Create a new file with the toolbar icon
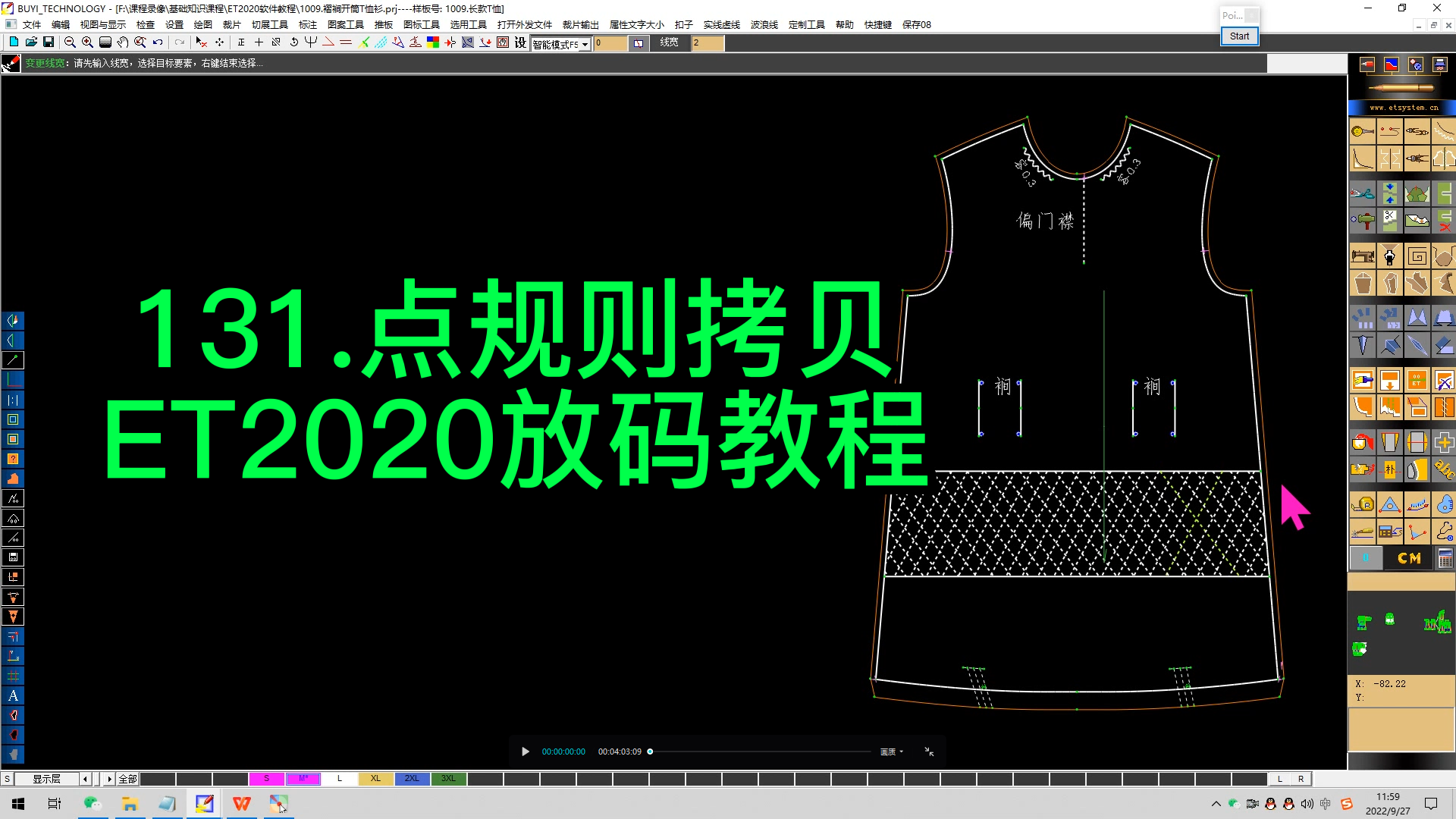This screenshot has width=1456, height=819. (14, 42)
